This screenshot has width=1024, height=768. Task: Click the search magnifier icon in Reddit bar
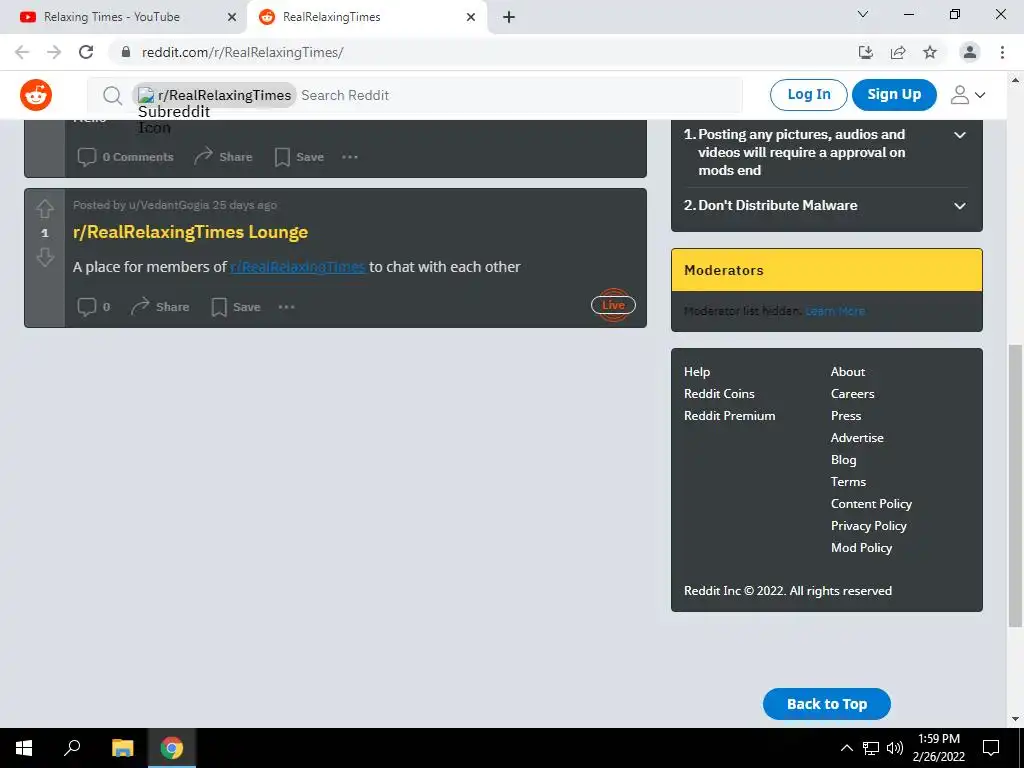[x=112, y=95]
